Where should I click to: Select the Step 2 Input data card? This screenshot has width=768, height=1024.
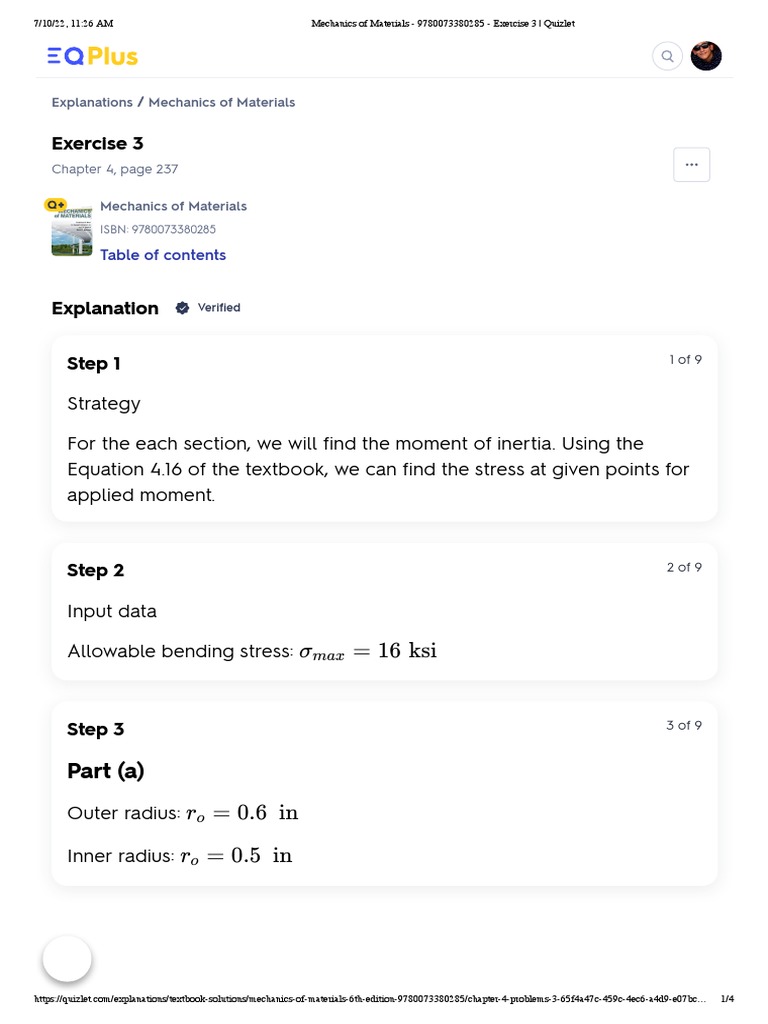coord(384,611)
